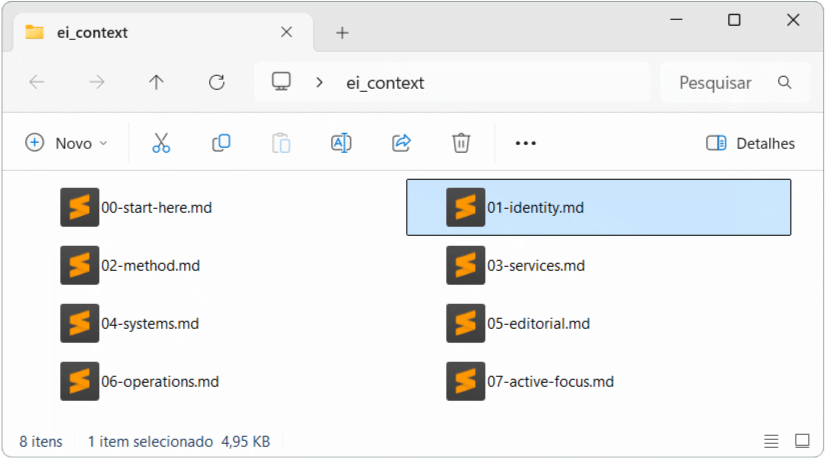The image size is (825, 458).
Task: Click the Rename icon in toolbar
Action: (x=341, y=143)
